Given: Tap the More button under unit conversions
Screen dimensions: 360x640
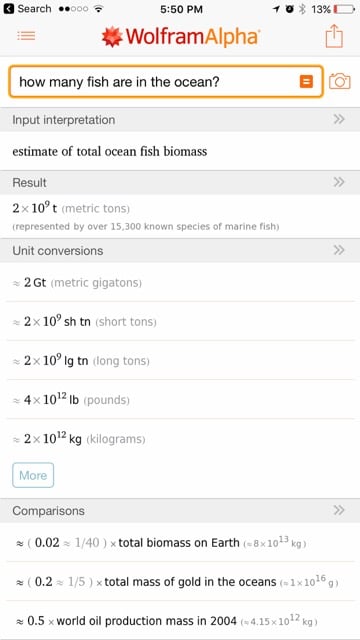Looking at the screenshot, I should pyautogui.click(x=33, y=475).
